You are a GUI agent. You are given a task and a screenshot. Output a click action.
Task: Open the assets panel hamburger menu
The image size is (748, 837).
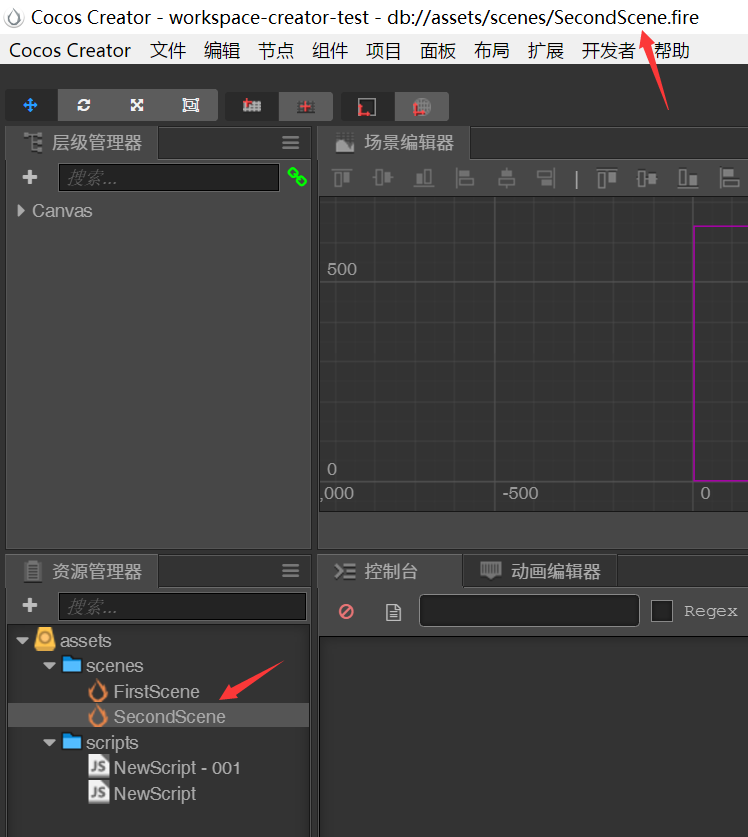(290, 571)
